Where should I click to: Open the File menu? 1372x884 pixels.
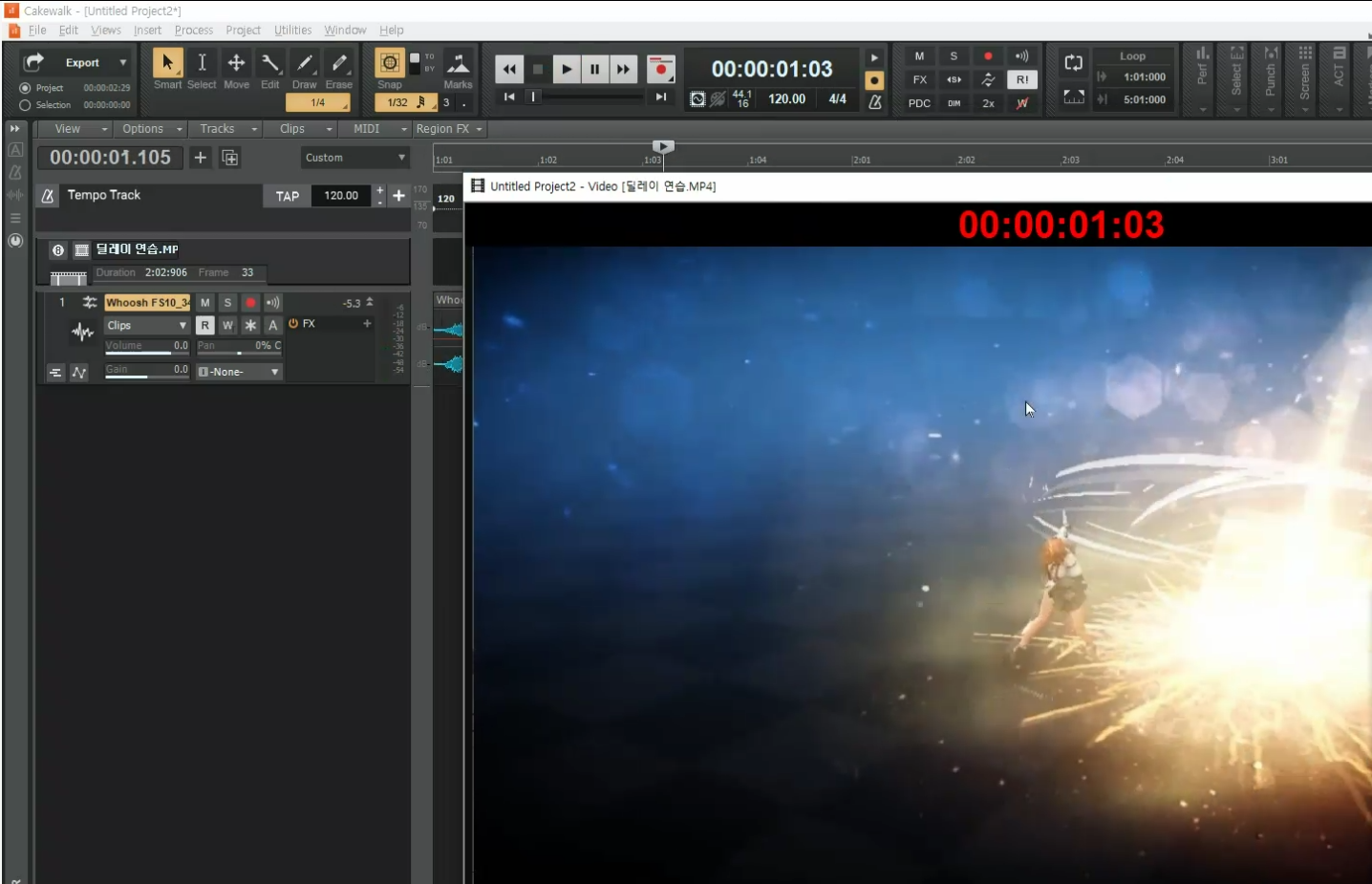[37, 31]
